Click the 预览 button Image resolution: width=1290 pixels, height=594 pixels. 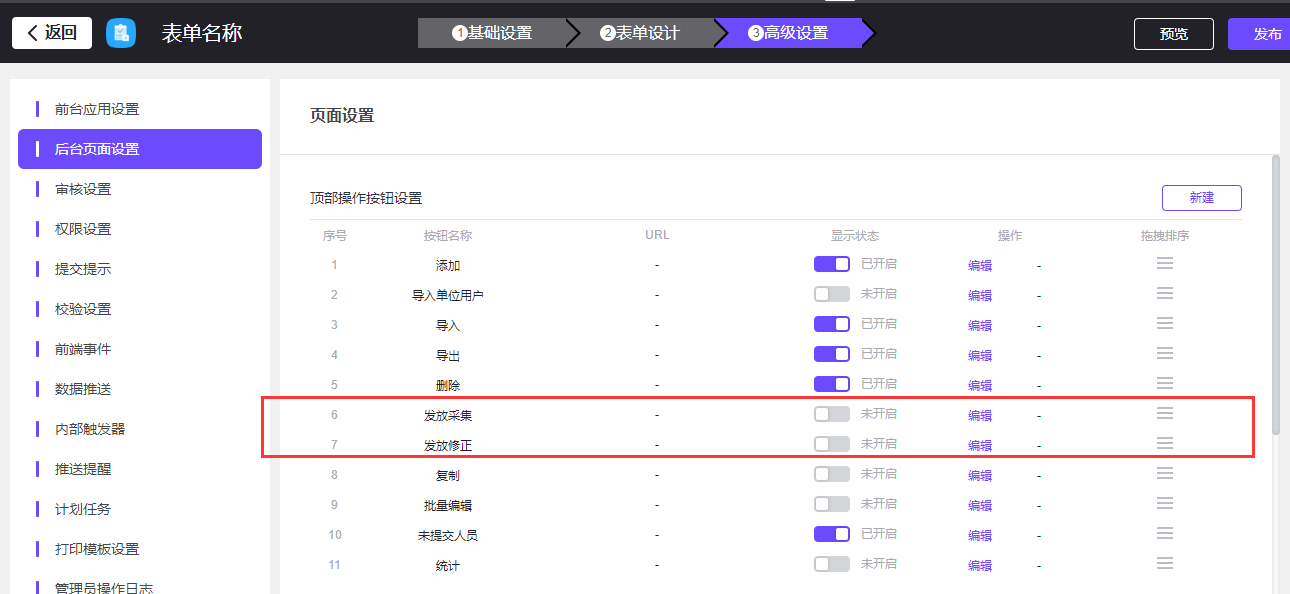pos(1174,34)
